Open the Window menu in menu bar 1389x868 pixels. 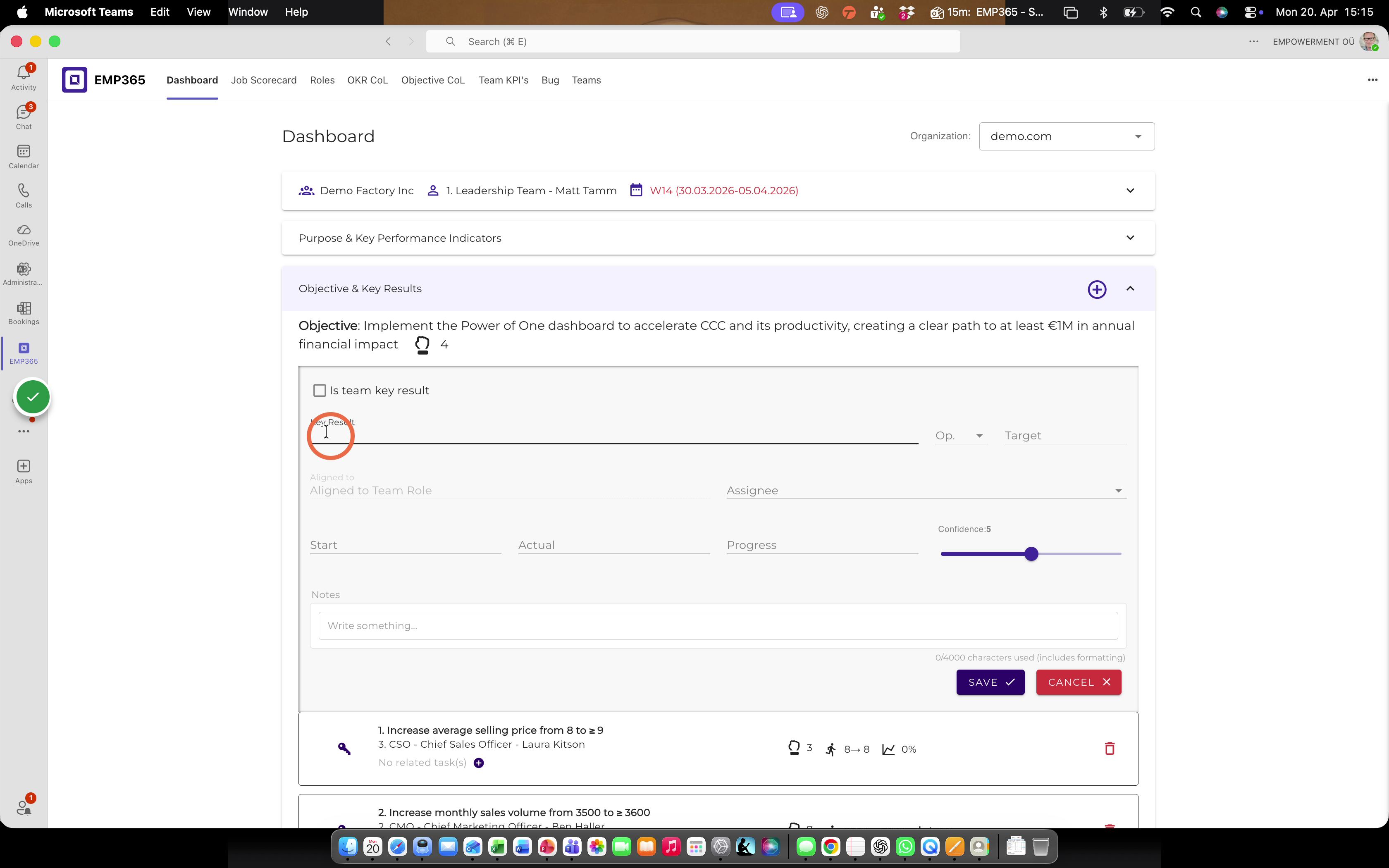click(248, 12)
